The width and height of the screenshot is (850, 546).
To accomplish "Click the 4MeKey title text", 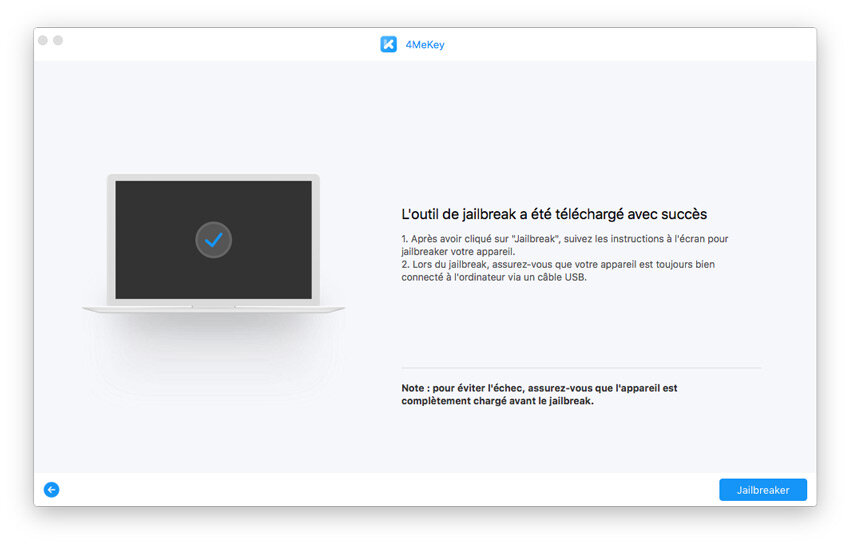I will click(x=425, y=44).
